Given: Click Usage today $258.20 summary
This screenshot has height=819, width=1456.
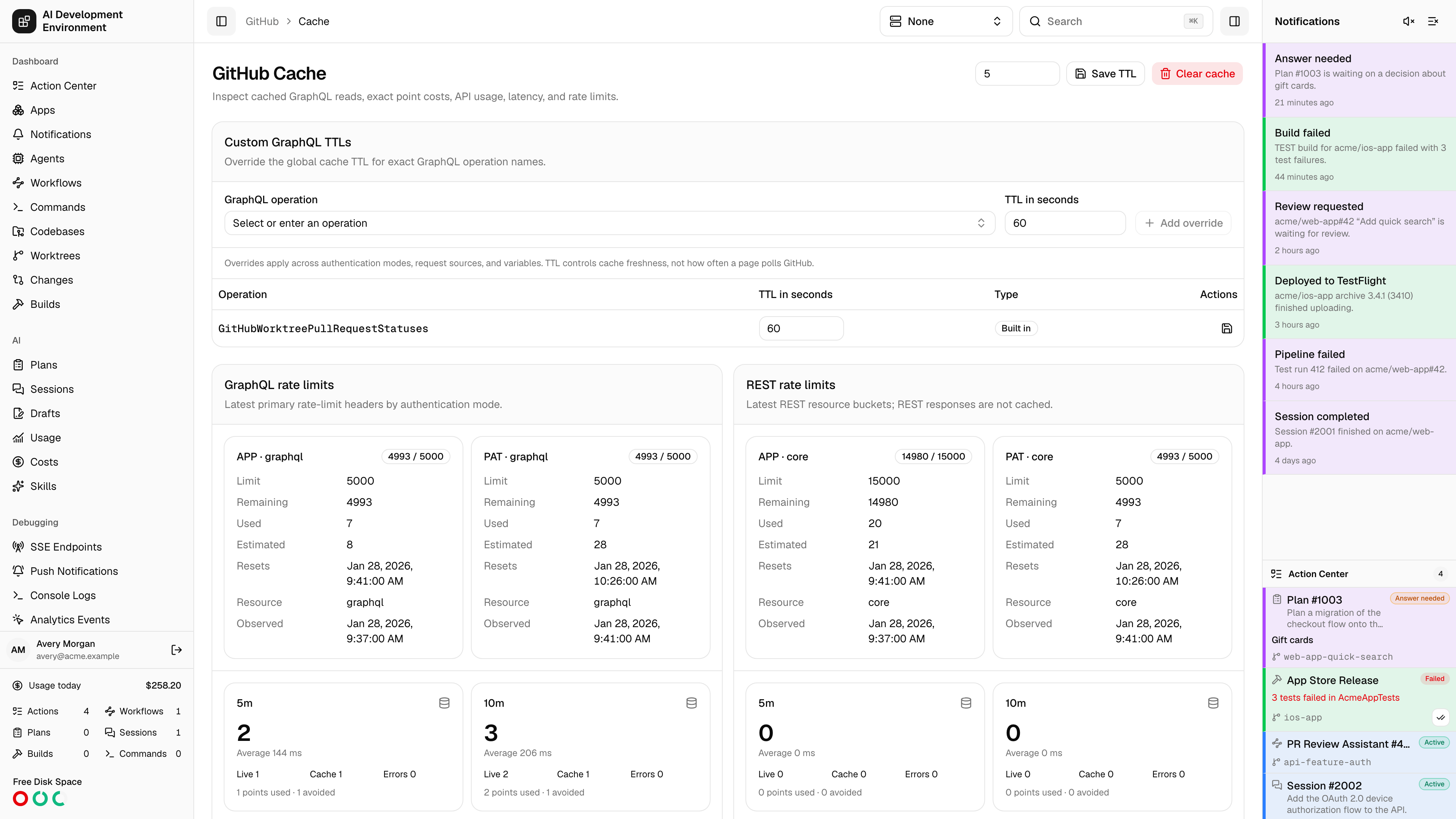Looking at the screenshot, I should 97,686.
